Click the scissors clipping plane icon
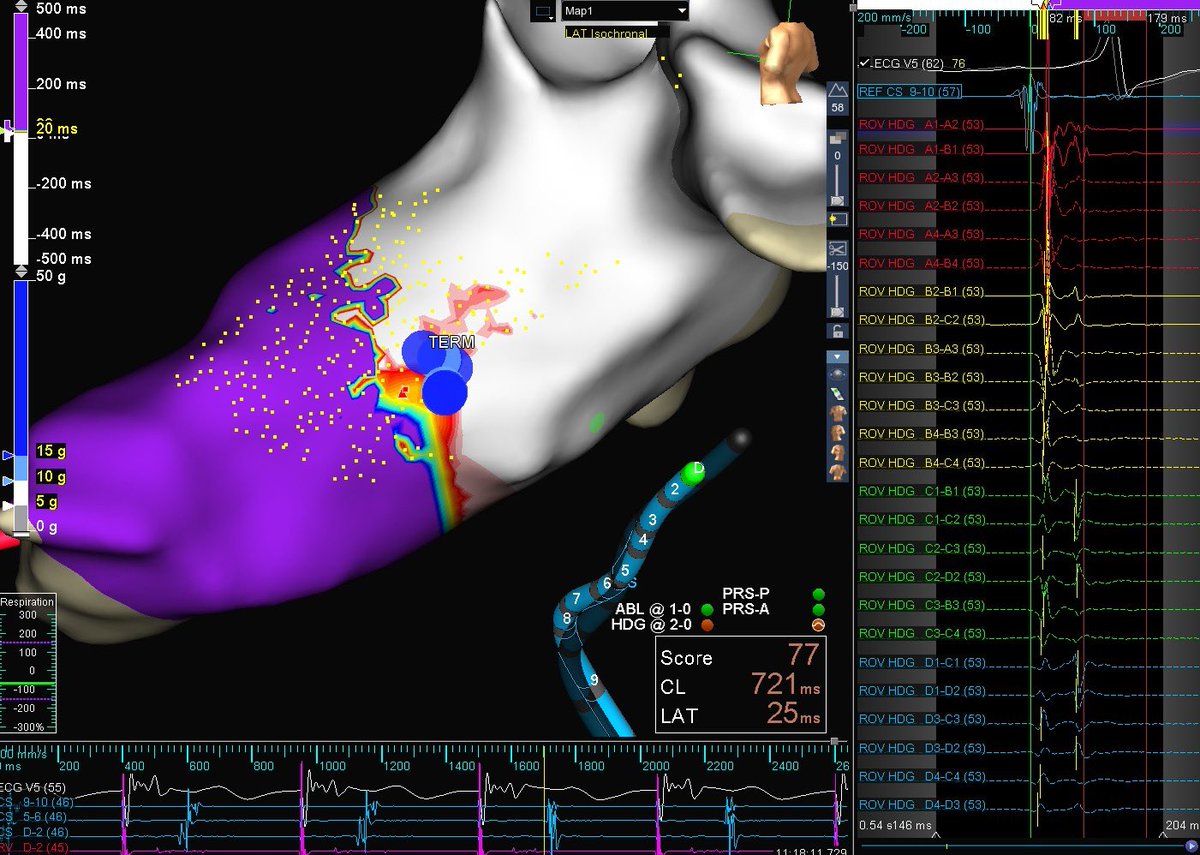 click(x=838, y=248)
